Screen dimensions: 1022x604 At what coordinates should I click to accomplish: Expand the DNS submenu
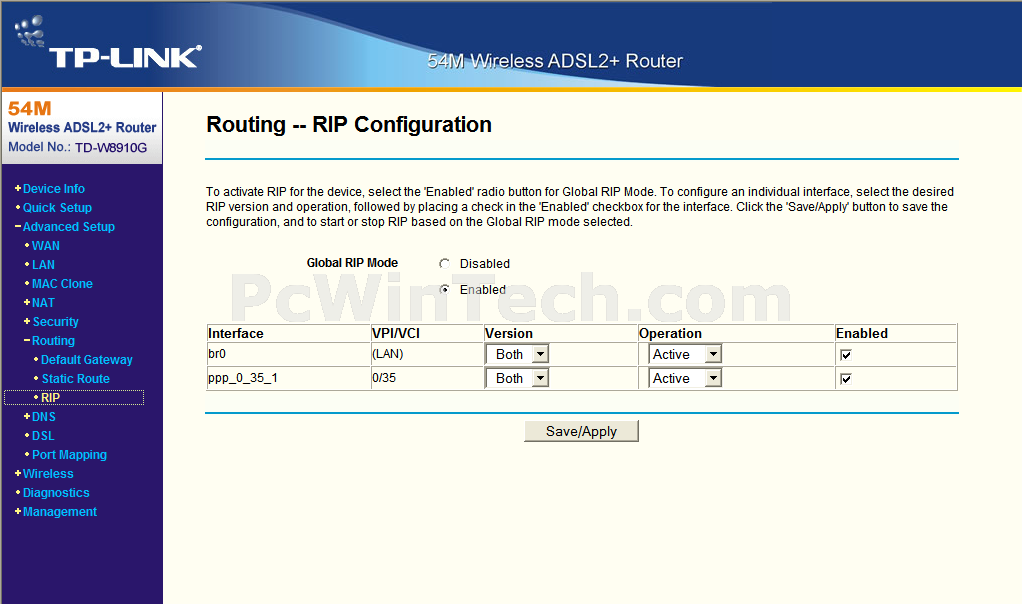coord(44,416)
